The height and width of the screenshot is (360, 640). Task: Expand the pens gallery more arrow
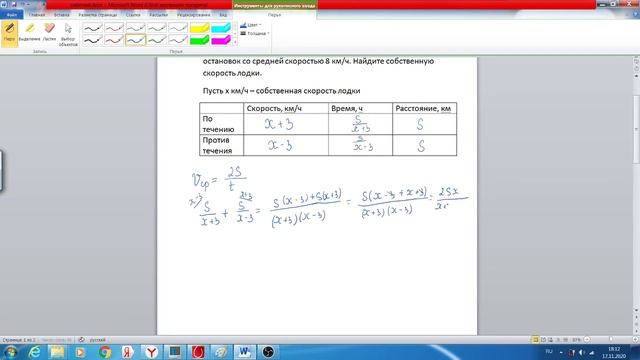click(235, 42)
